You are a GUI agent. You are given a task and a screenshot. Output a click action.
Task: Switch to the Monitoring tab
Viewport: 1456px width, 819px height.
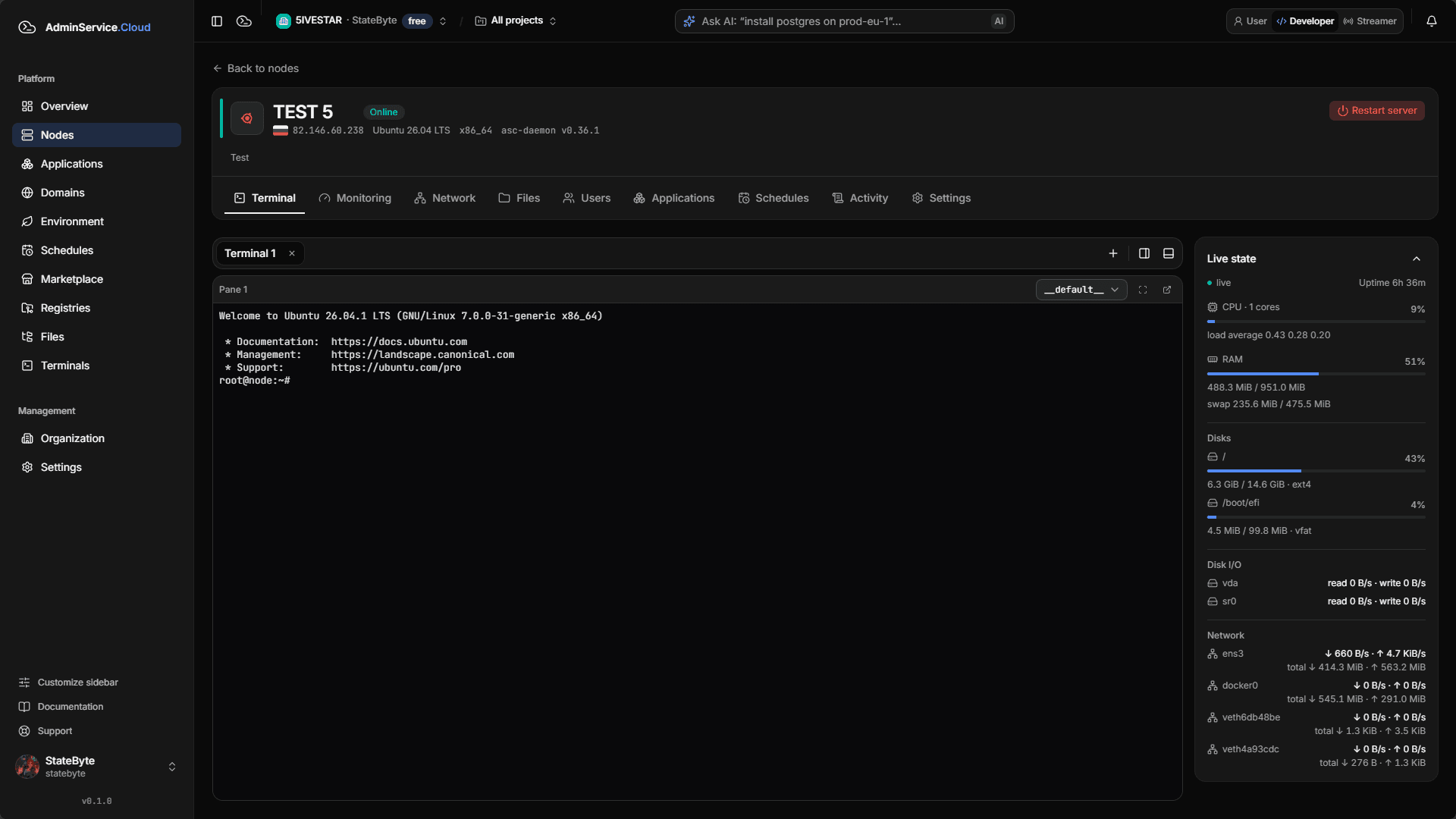[x=355, y=198]
